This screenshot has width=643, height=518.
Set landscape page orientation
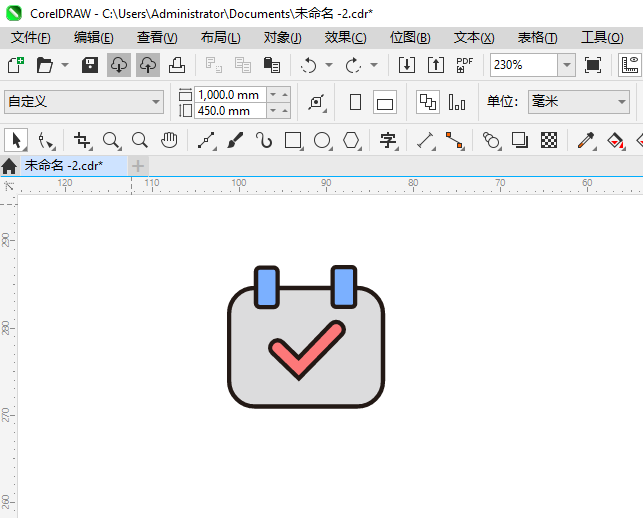385,102
